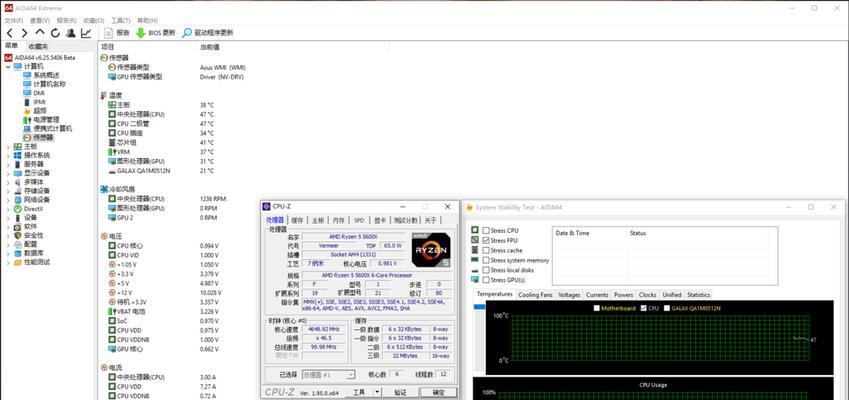Toggle the GALAX QA1M0512N graph checkbox
This screenshot has height=400, width=849.
point(667,308)
